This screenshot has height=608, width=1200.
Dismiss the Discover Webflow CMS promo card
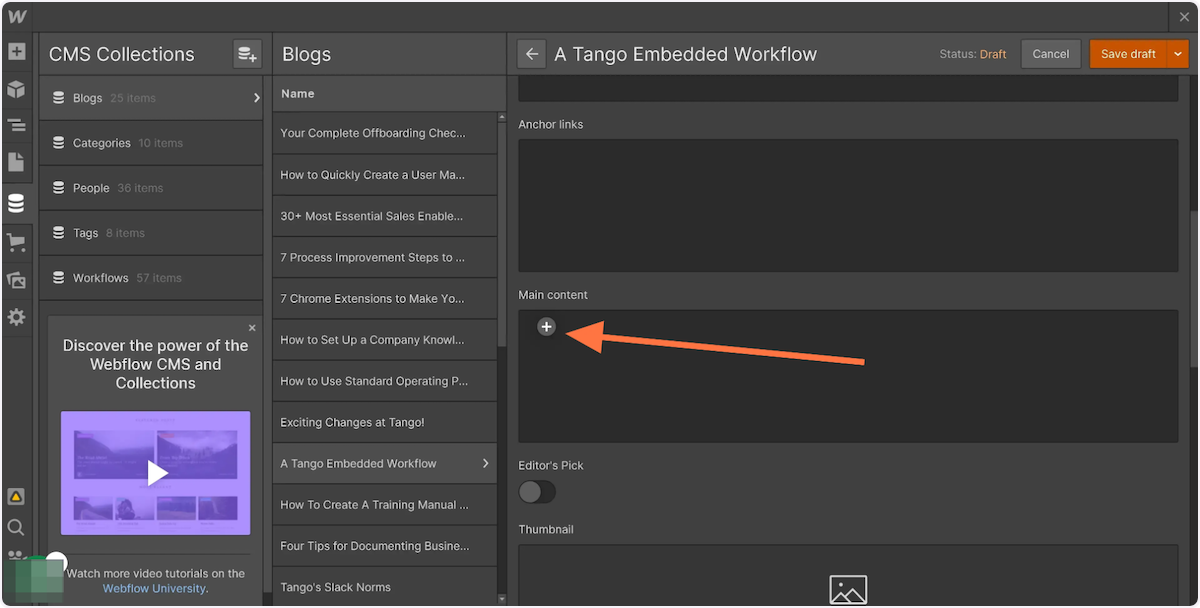click(x=252, y=328)
